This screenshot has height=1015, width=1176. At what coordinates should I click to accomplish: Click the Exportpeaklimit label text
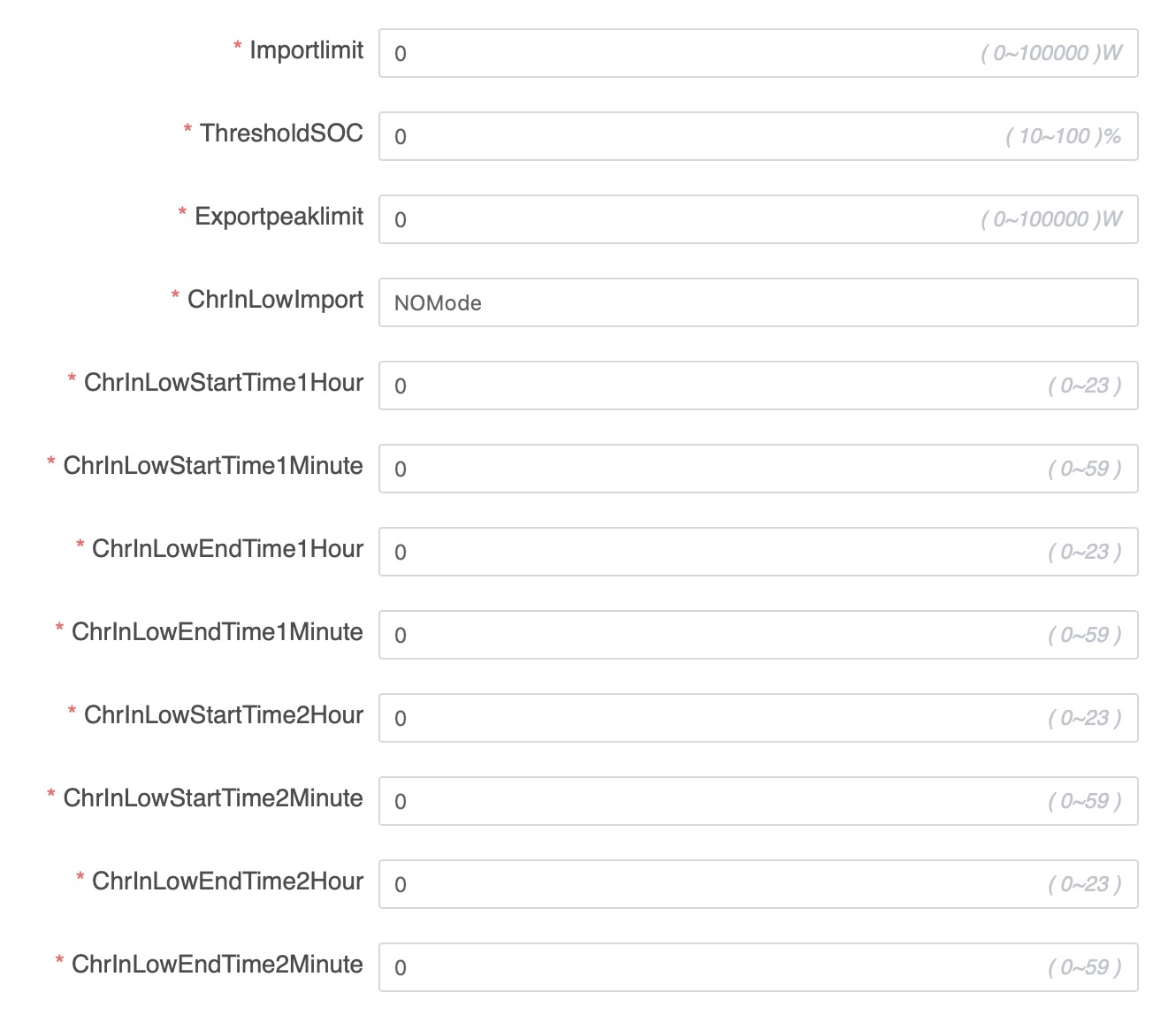point(279,217)
